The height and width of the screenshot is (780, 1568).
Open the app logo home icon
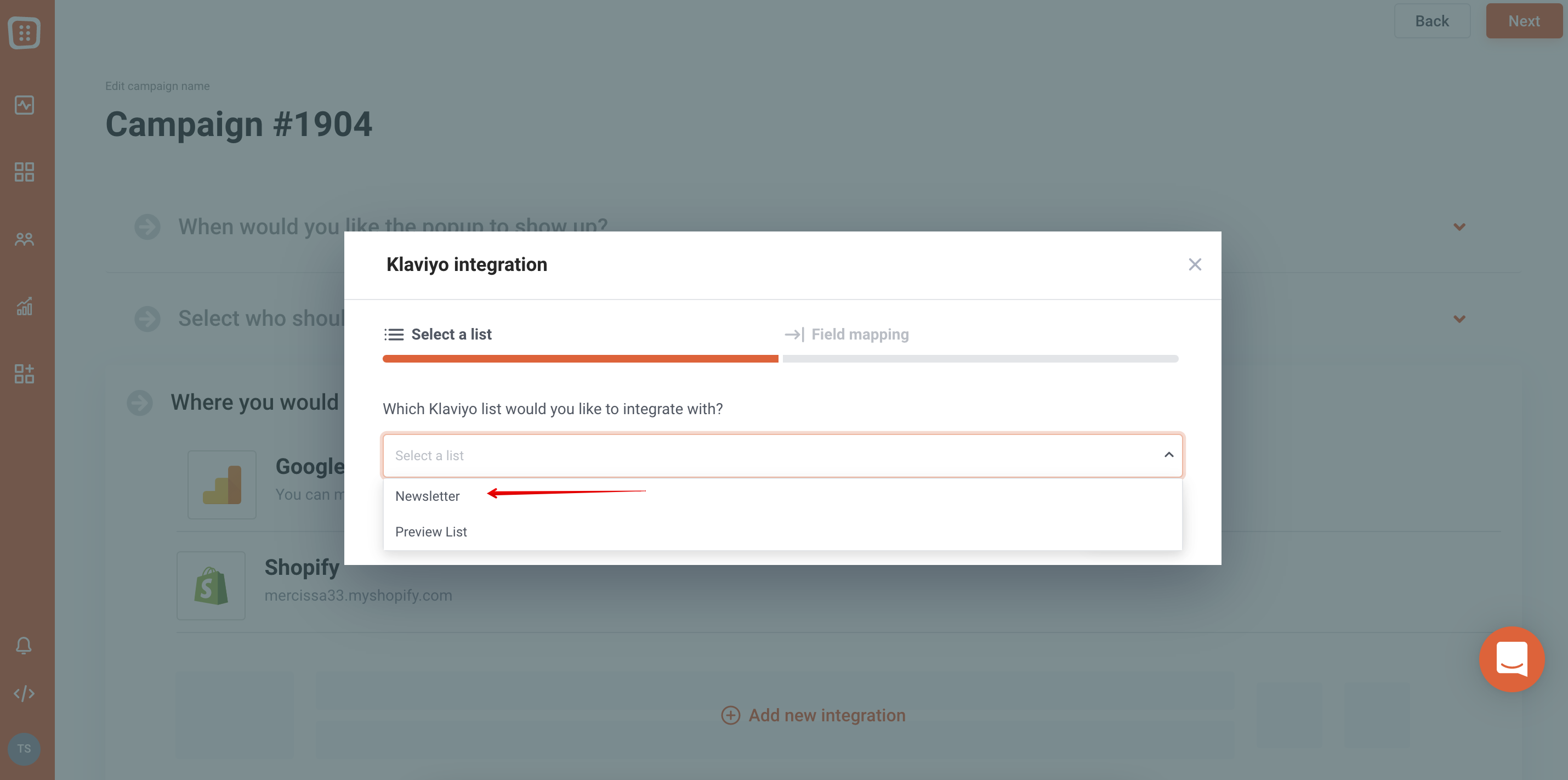[24, 33]
